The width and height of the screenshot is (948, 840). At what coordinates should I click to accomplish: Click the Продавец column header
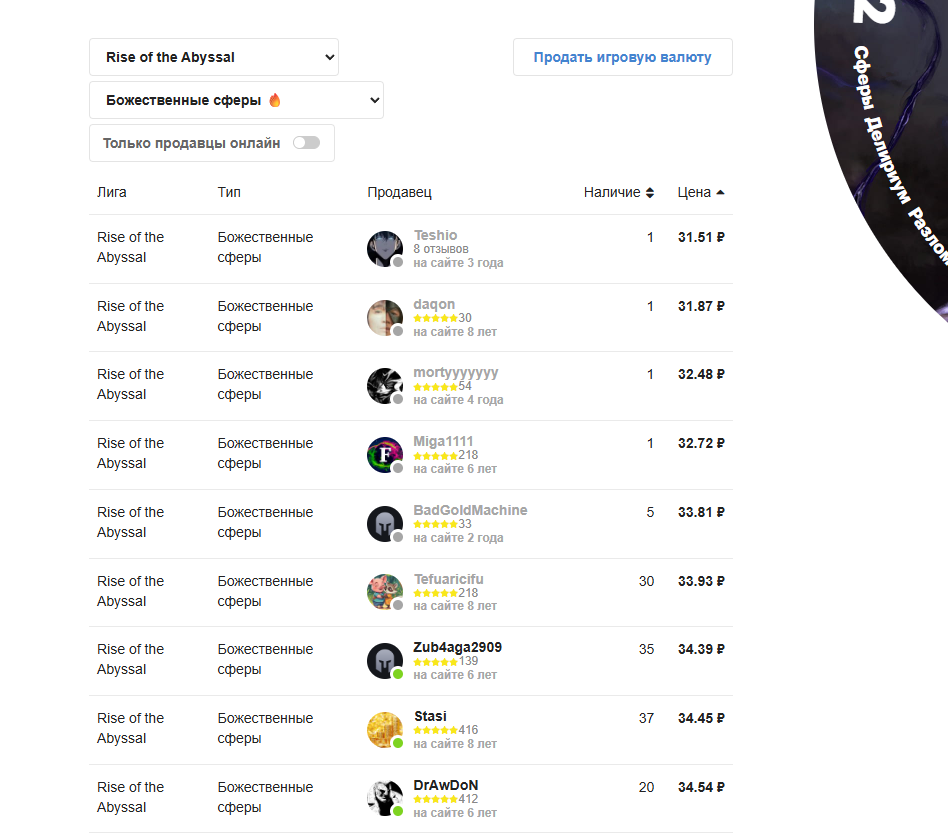(x=399, y=192)
